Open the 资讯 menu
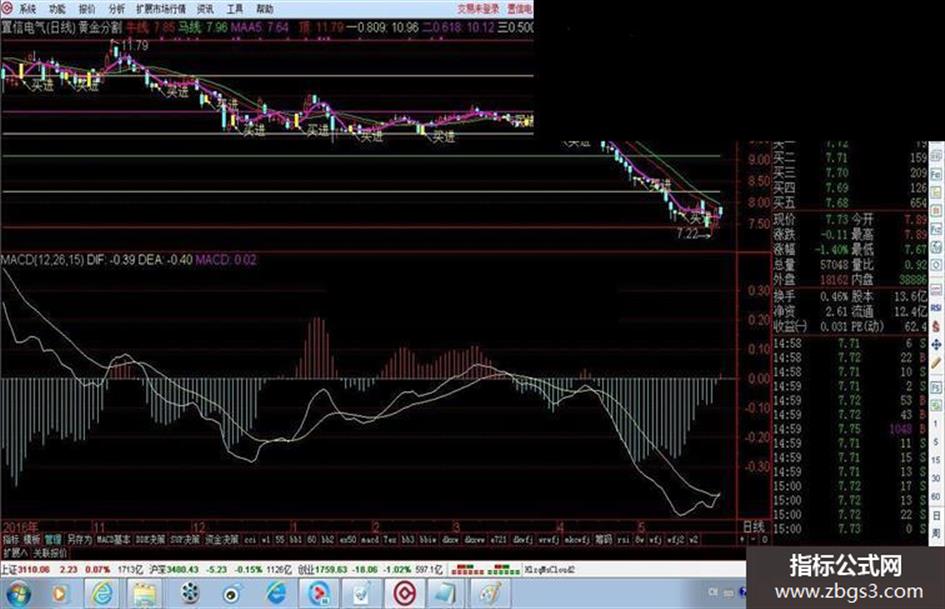This screenshot has width=945, height=609. tap(206, 9)
